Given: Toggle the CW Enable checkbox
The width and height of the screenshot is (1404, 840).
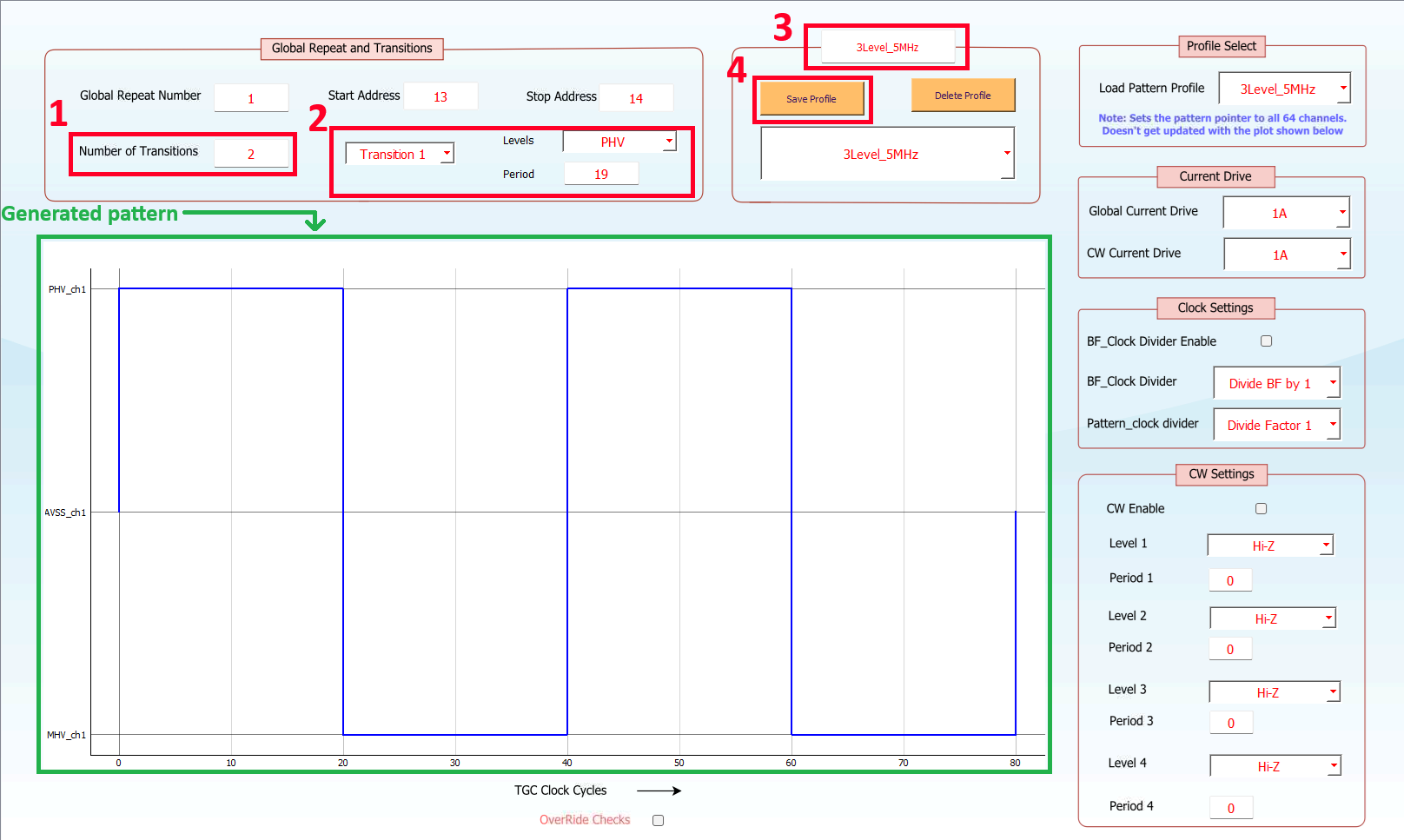Looking at the screenshot, I should 1261,509.
